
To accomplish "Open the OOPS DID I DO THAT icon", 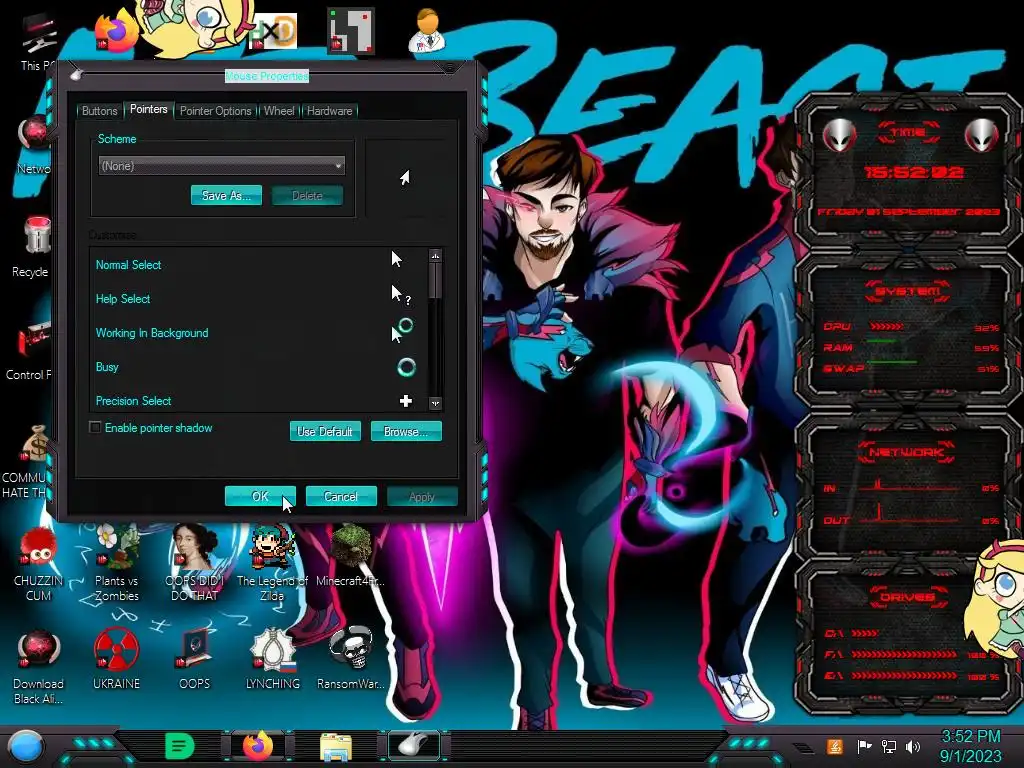I will click(x=194, y=564).
